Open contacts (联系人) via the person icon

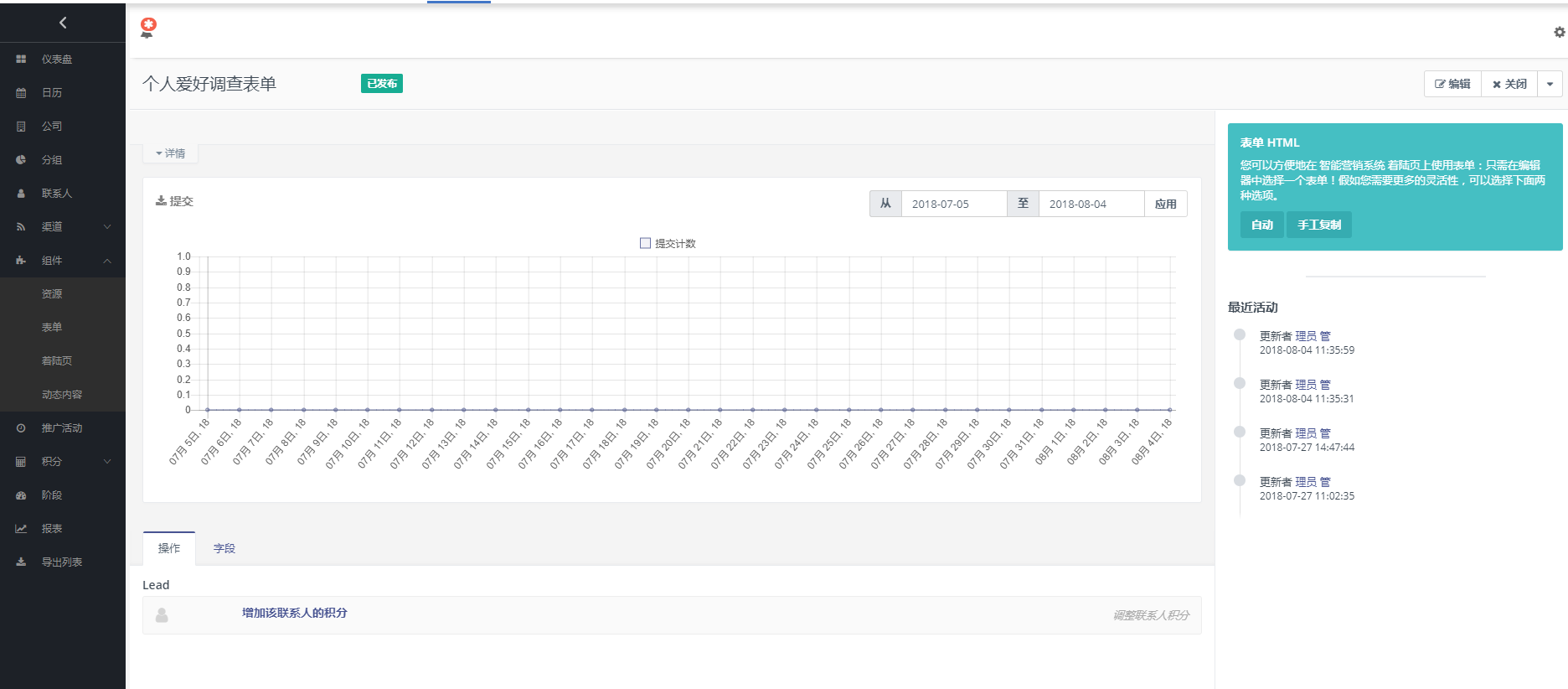pos(21,194)
